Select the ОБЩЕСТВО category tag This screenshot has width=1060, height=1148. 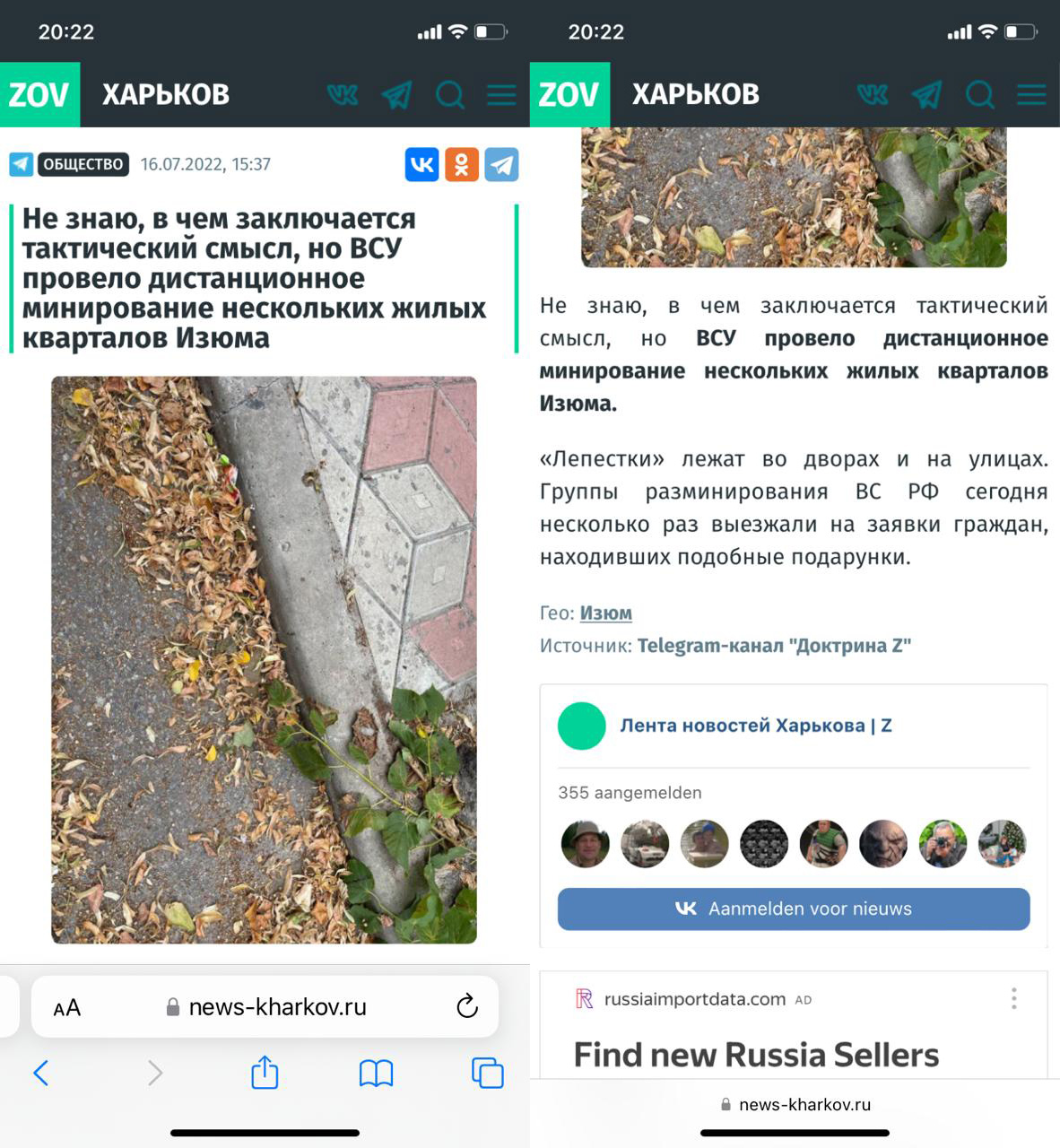pos(83,164)
